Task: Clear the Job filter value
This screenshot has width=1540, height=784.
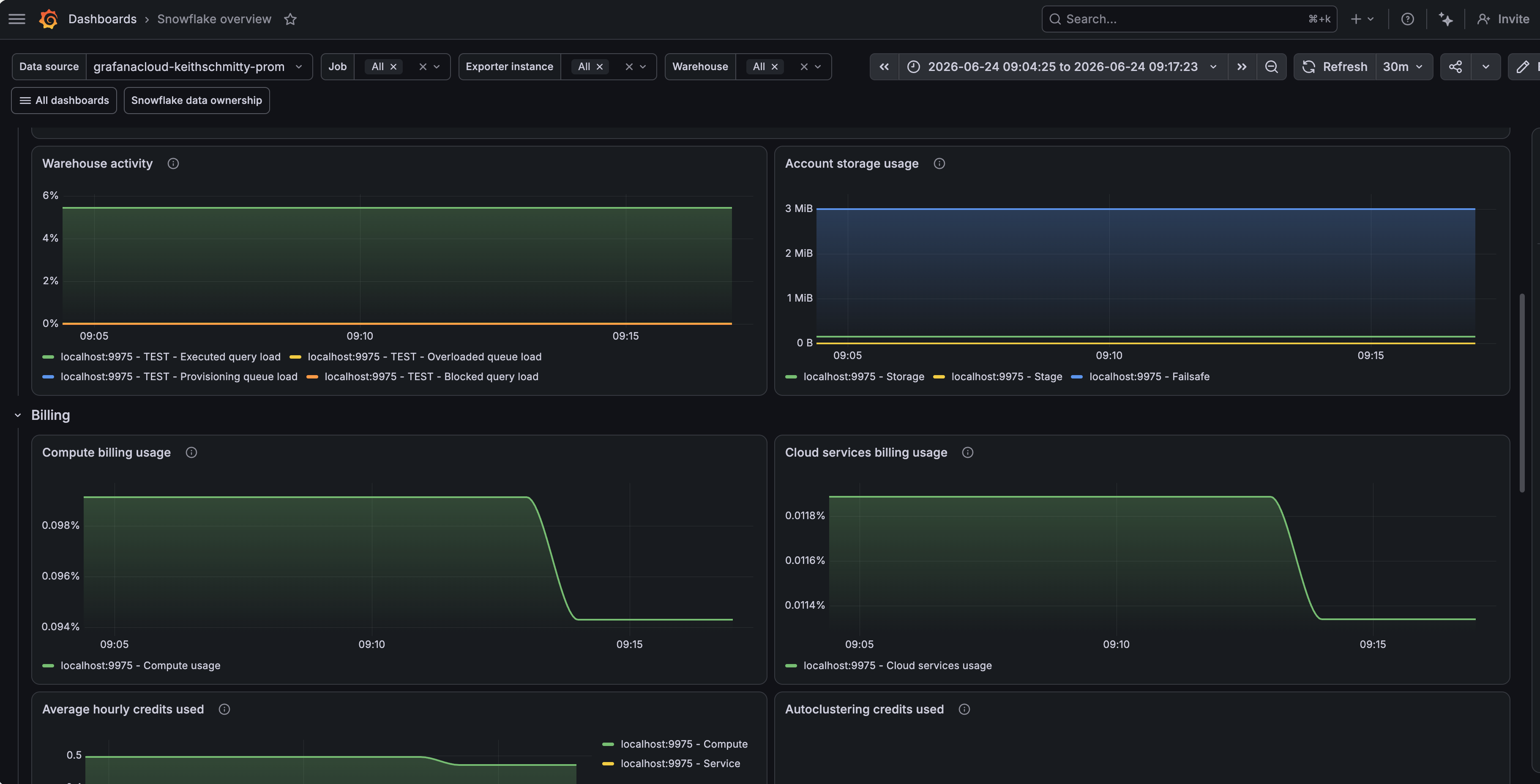Action: click(x=423, y=66)
